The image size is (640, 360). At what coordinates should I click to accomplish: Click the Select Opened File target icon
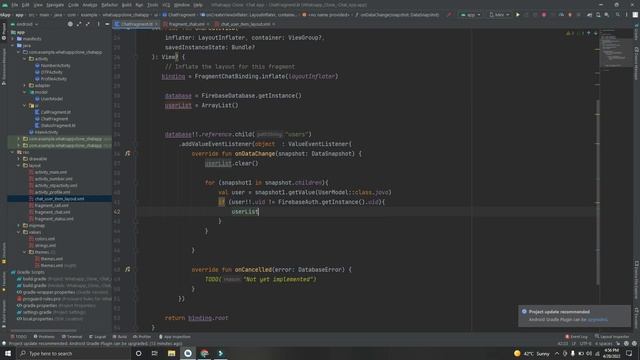[x=70, y=24]
